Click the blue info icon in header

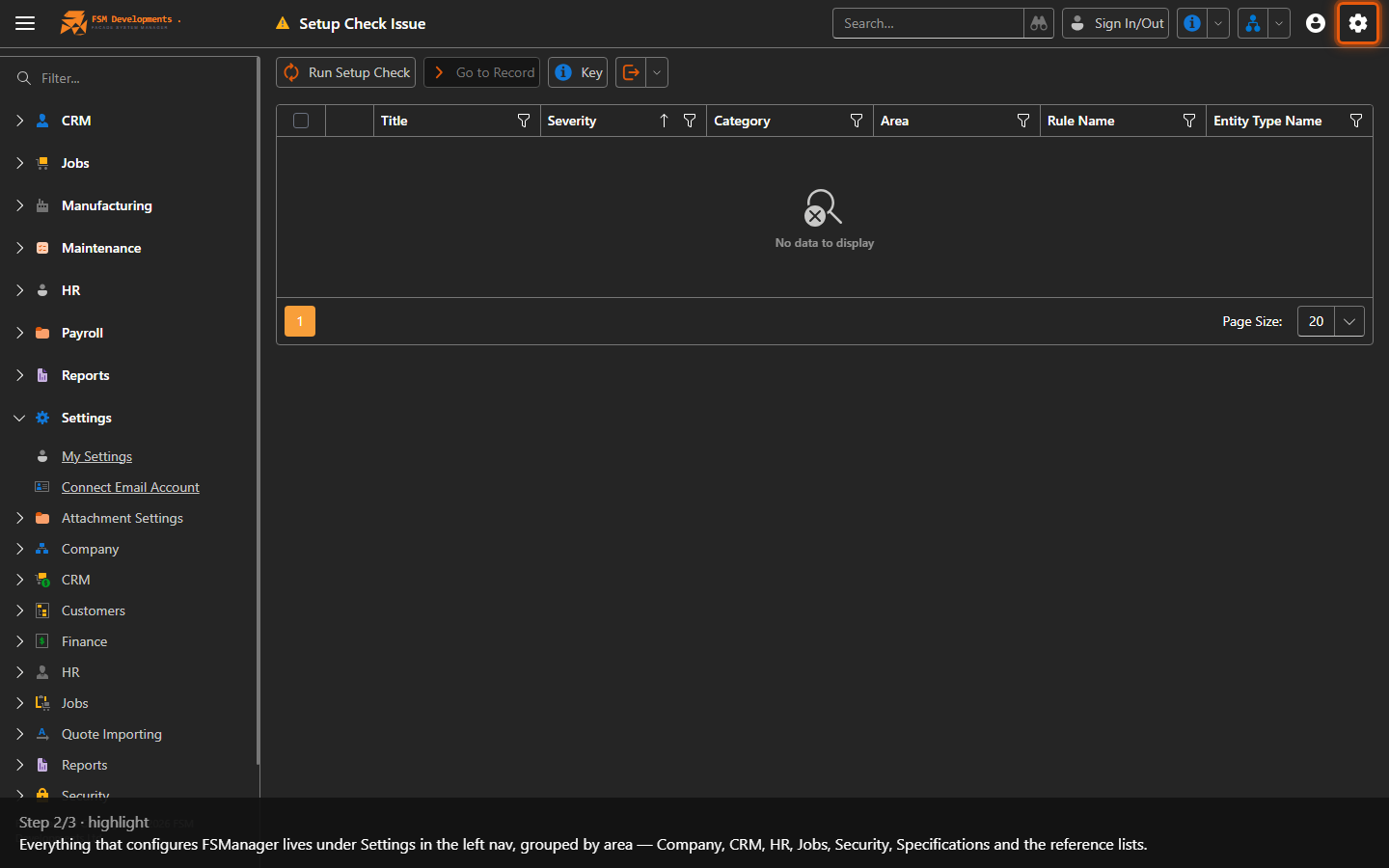[1192, 23]
